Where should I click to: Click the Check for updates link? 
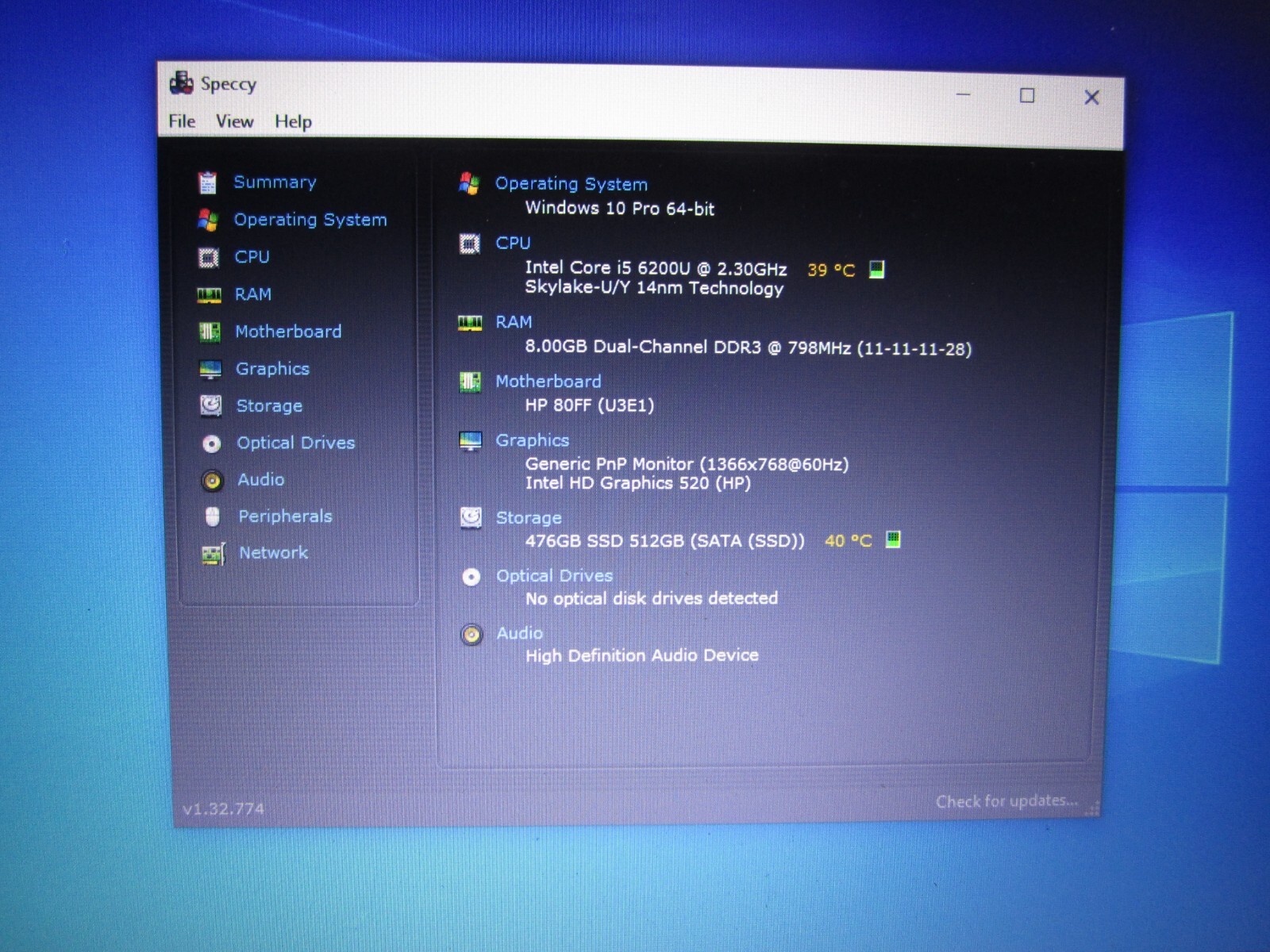1006,801
